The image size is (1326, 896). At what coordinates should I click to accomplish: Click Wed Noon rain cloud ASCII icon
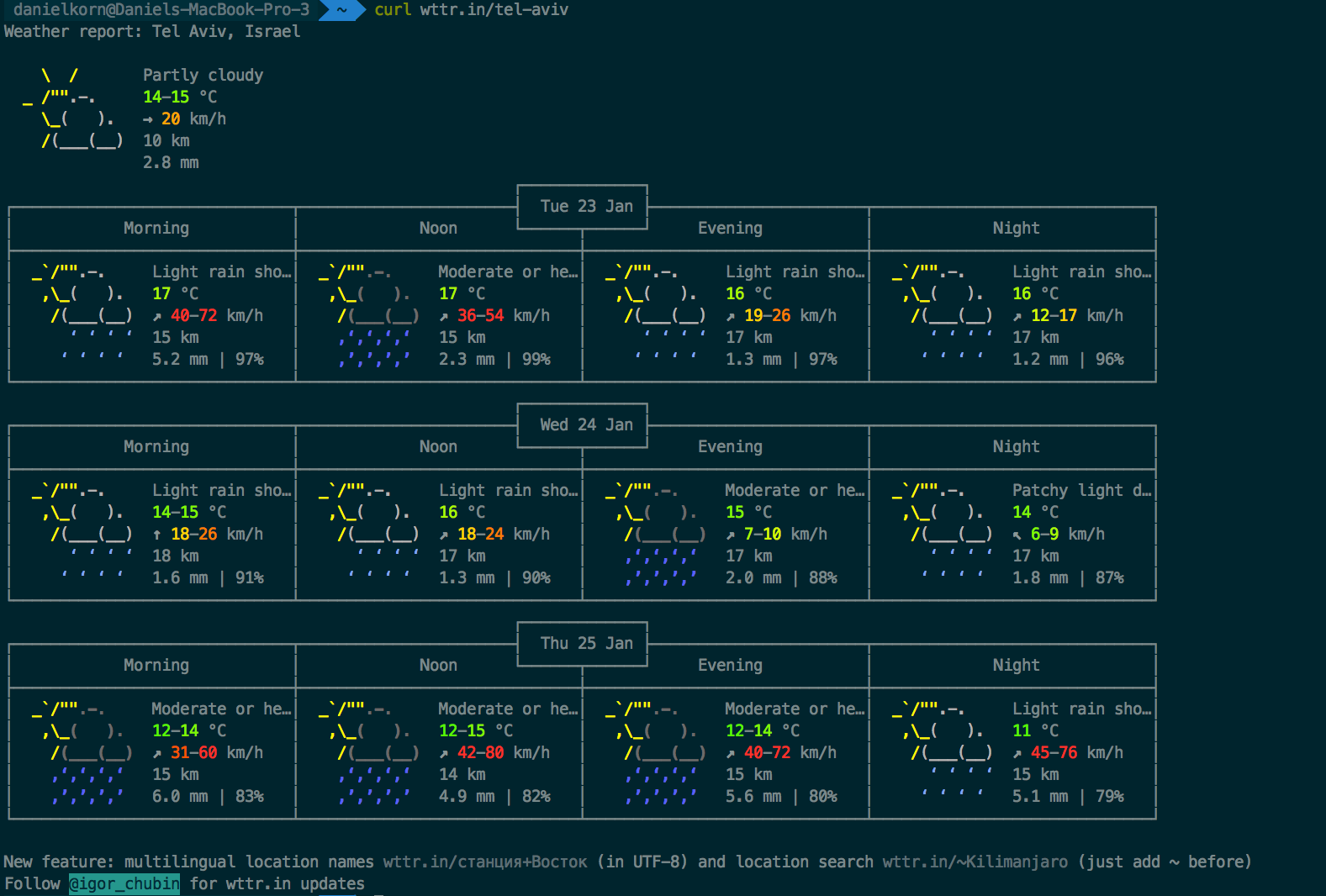coord(369,532)
